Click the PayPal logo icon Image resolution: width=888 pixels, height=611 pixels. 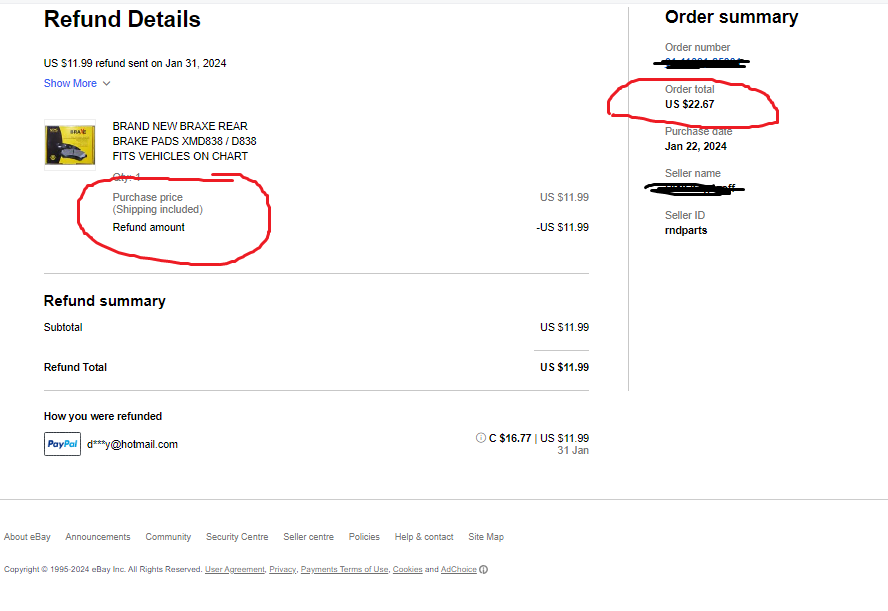[x=62, y=444]
